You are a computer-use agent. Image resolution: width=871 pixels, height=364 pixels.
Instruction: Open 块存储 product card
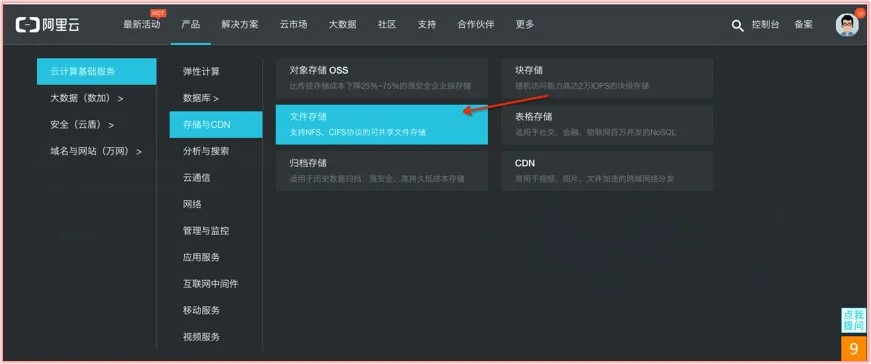[607, 78]
